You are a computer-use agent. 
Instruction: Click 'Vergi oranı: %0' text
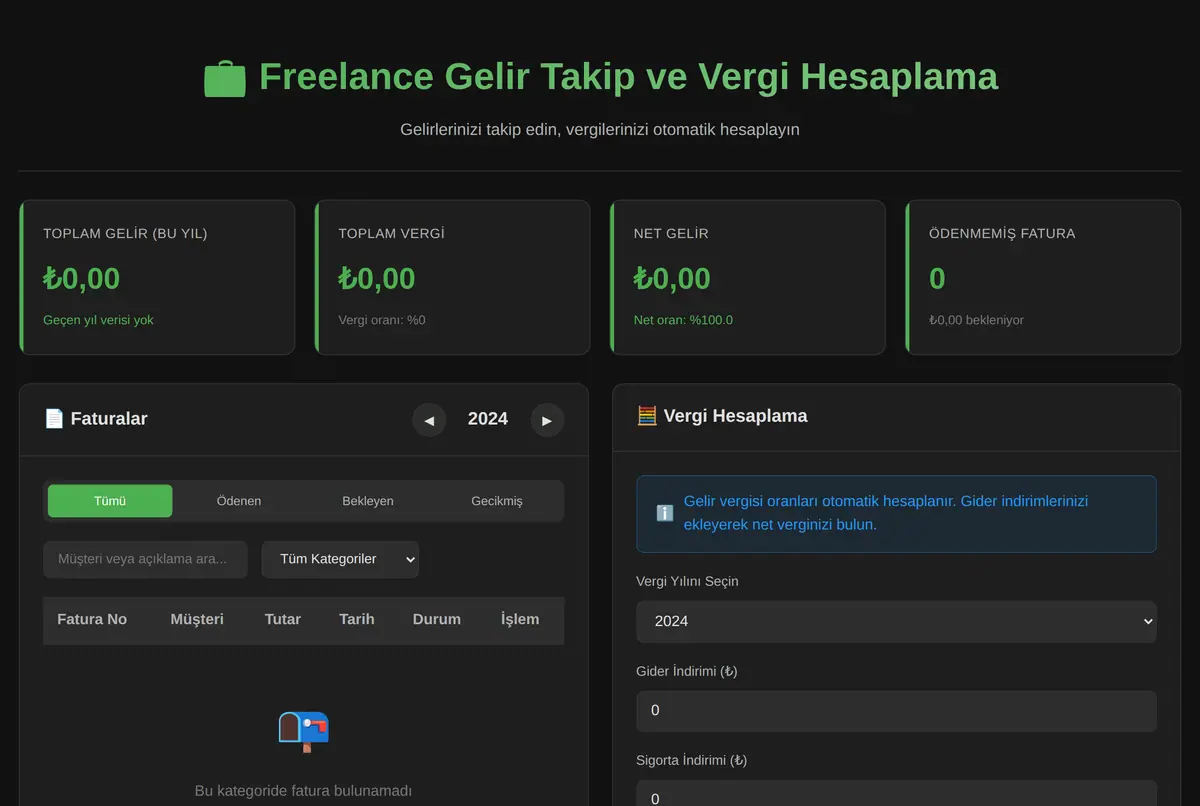pos(382,320)
